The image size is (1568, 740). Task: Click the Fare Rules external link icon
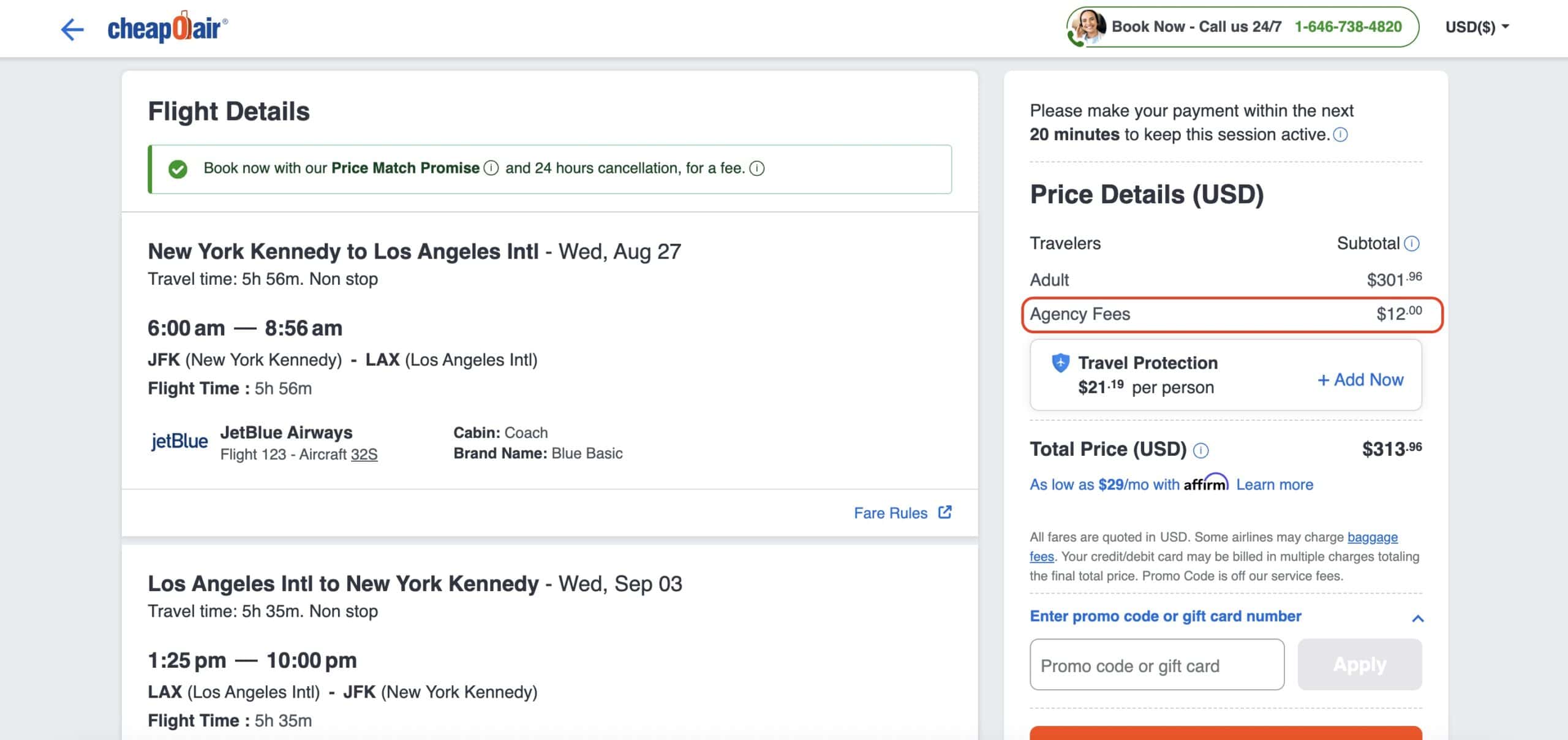coord(945,512)
